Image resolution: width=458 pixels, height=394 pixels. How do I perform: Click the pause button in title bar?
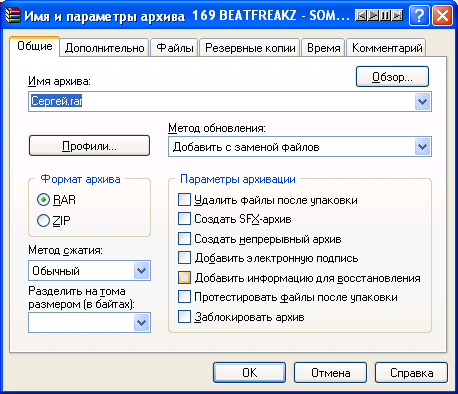click(x=385, y=16)
